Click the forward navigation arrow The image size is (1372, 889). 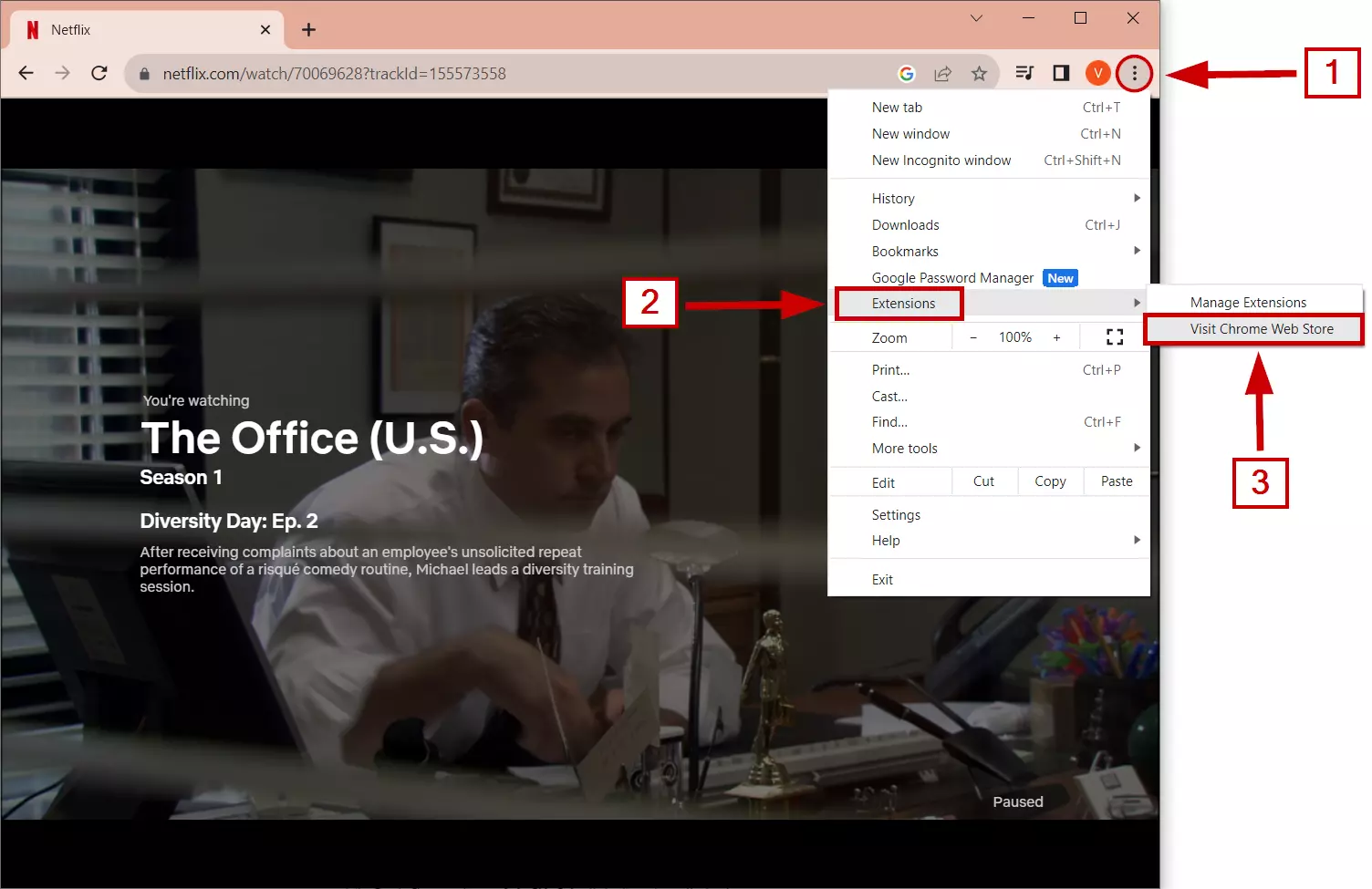[x=62, y=73]
